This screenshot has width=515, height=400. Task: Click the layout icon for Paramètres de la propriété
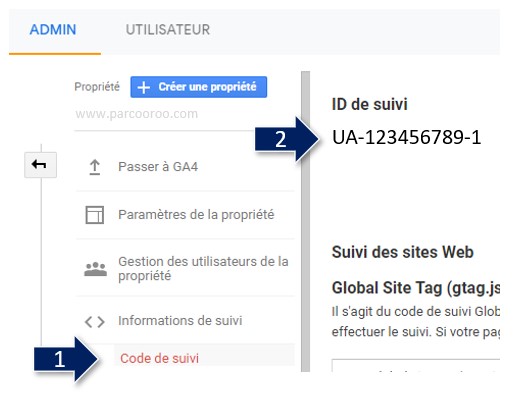click(95, 215)
